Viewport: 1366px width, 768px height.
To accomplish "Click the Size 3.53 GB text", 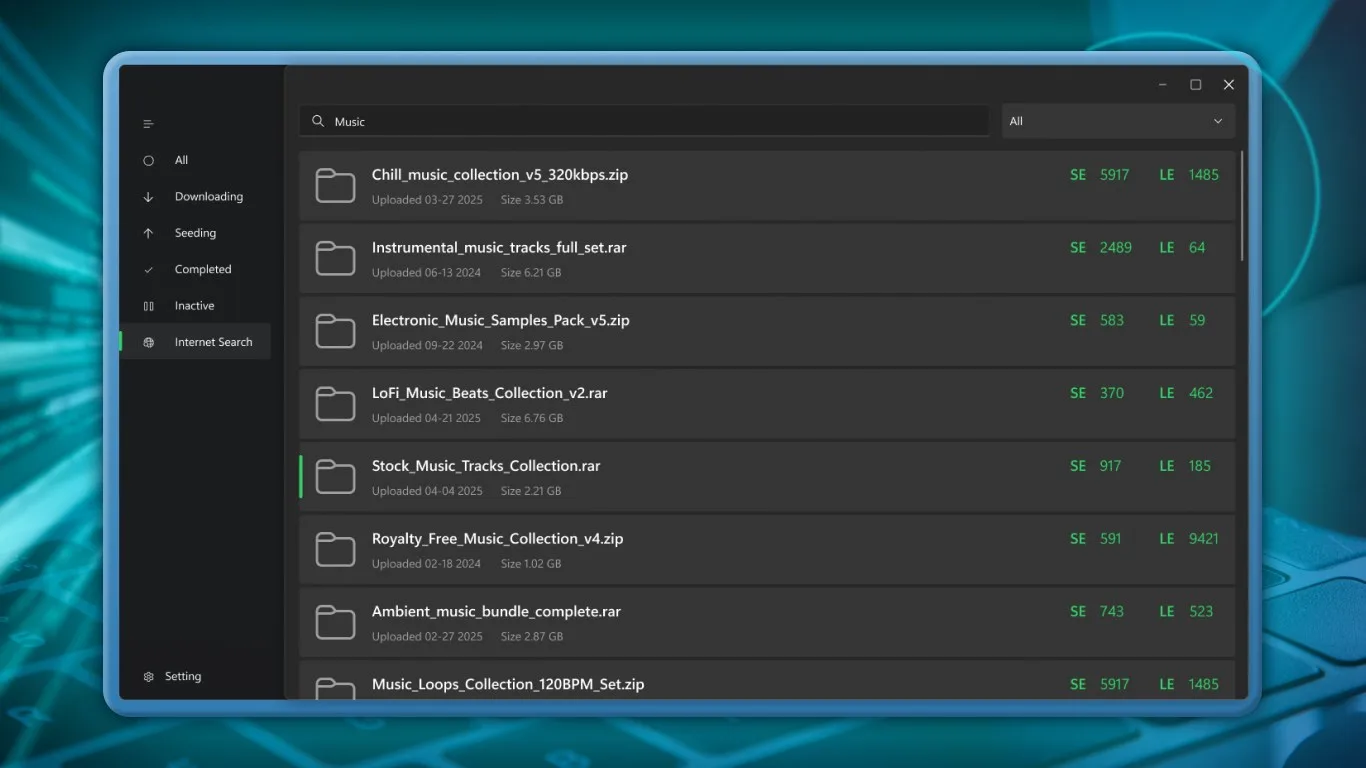I will [x=532, y=200].
